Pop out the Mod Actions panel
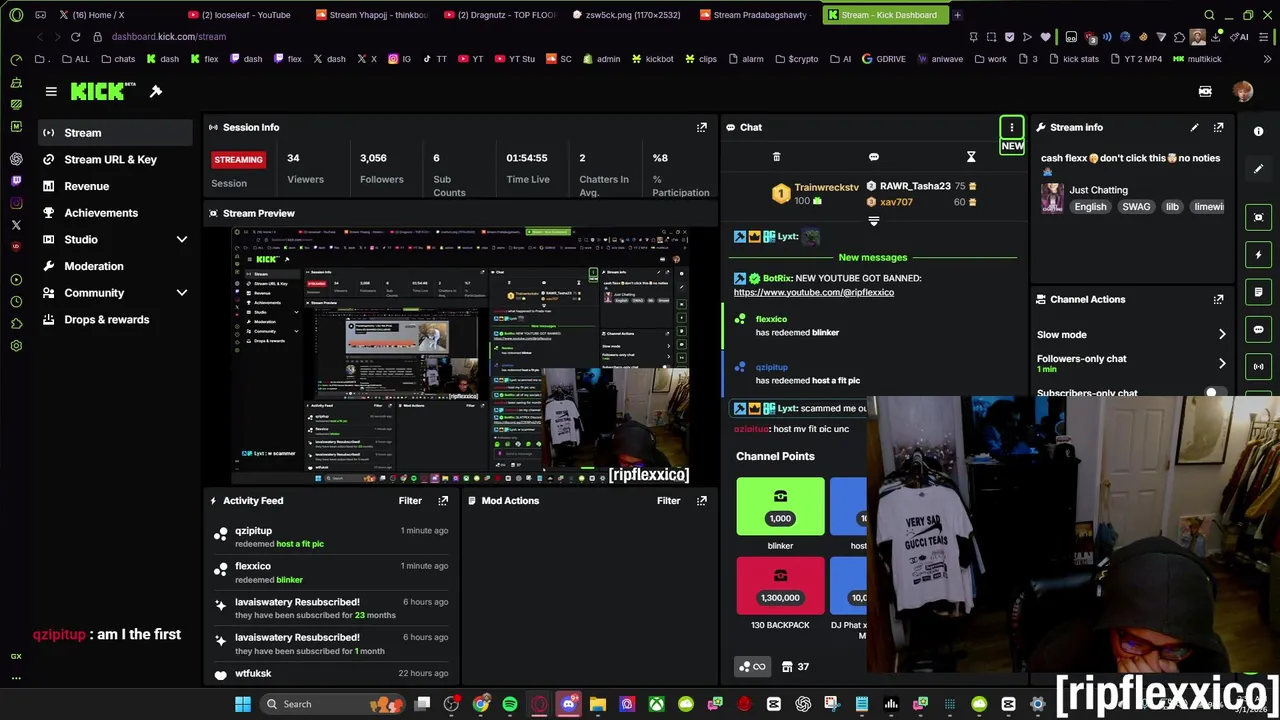 tap(702, 500)
